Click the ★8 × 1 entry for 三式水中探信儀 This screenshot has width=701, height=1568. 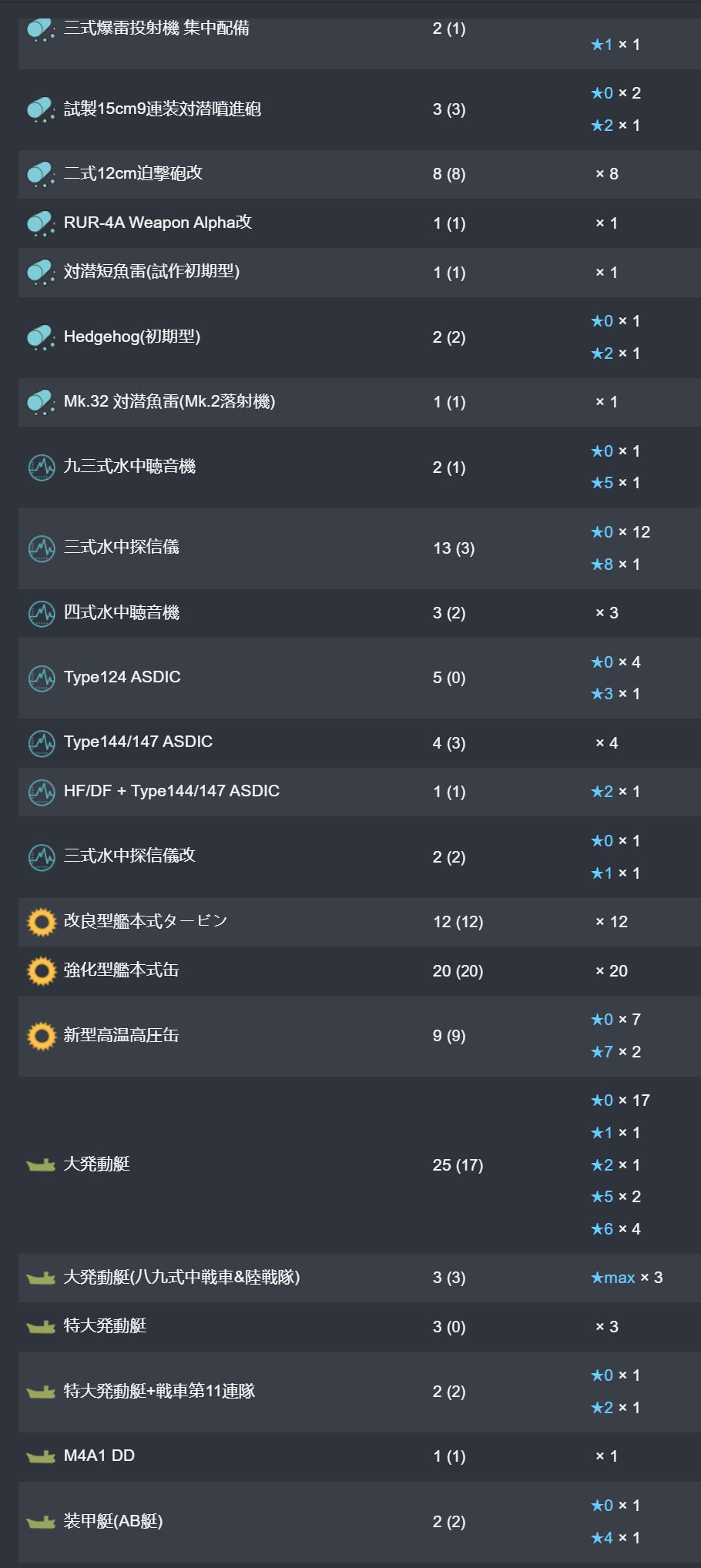(x=615, y=565)
